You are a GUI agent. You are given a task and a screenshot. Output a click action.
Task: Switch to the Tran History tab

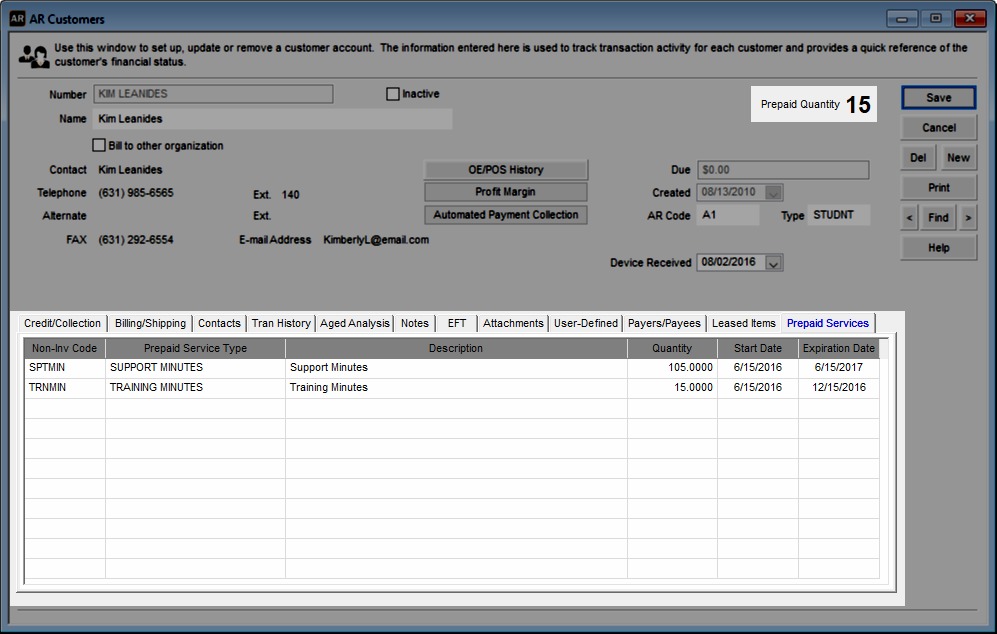[280, 323]
